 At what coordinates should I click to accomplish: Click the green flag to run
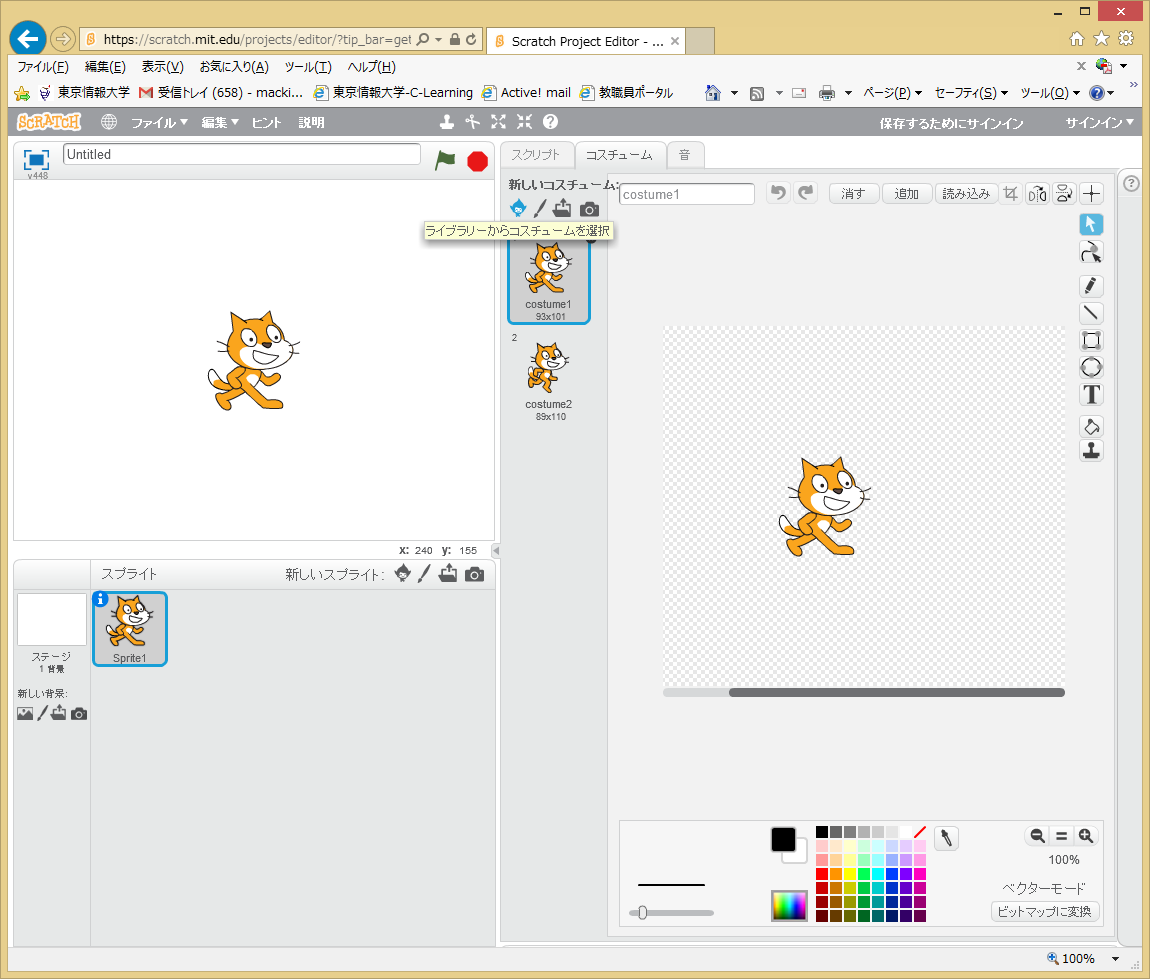pos(445,160)
